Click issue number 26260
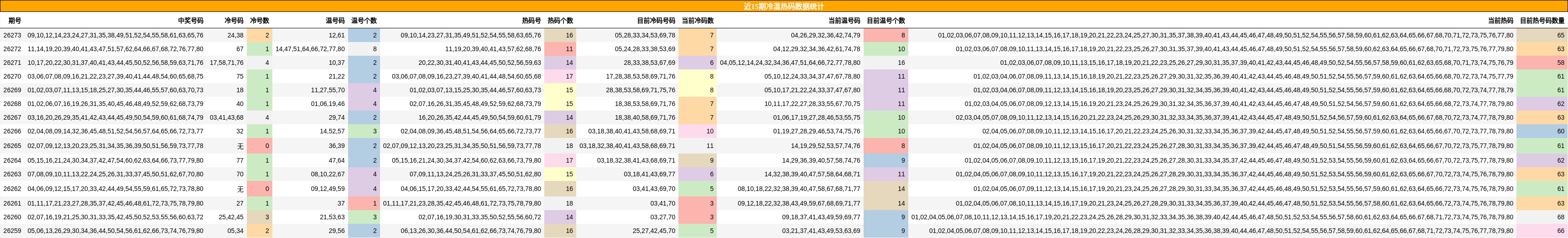Viewport: 1568px width, 238px height. (x=12, y=217)
